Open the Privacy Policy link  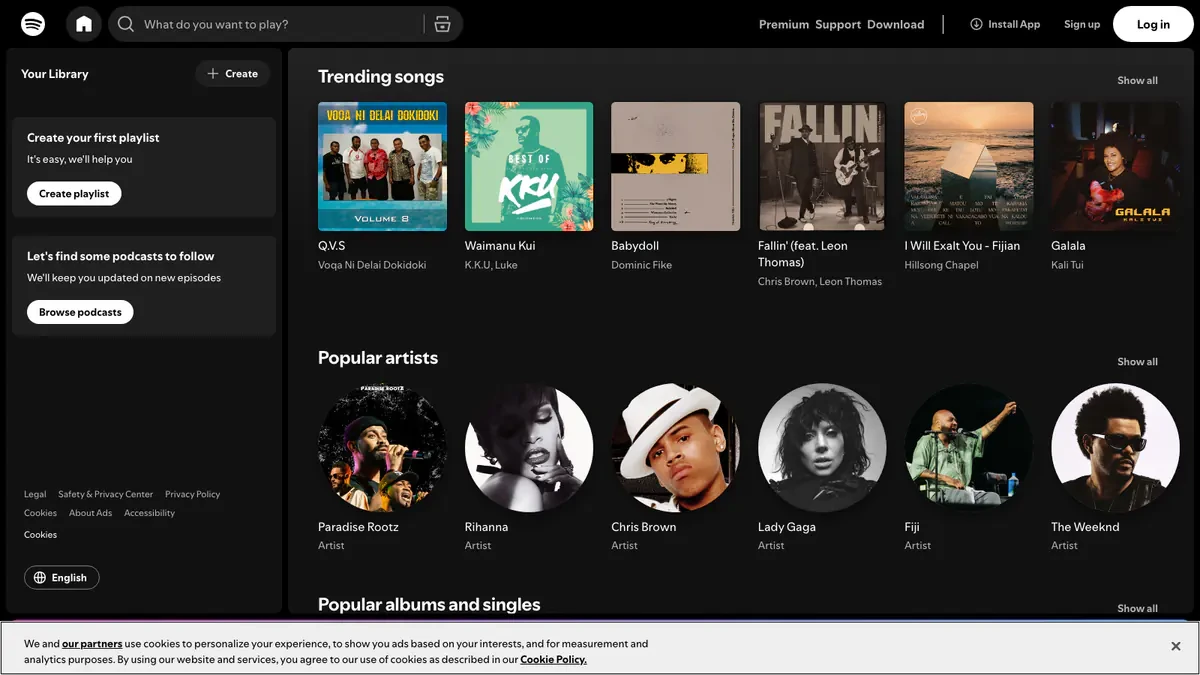click(x=193, y=494)
